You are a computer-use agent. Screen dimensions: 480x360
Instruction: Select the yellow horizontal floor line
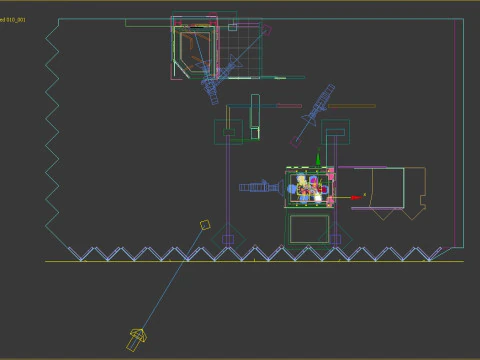tap(254, 261)
